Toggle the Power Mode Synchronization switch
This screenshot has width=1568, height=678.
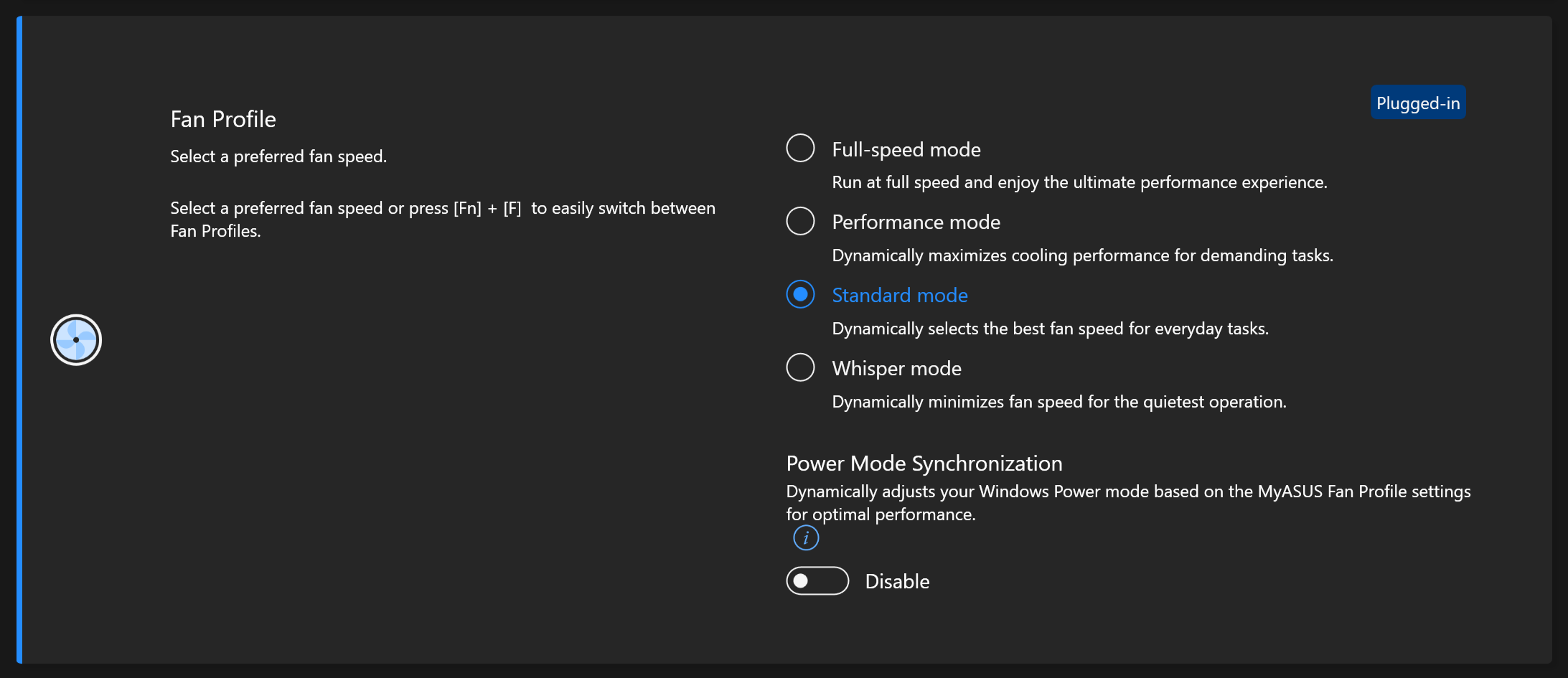tap(817, 581)
